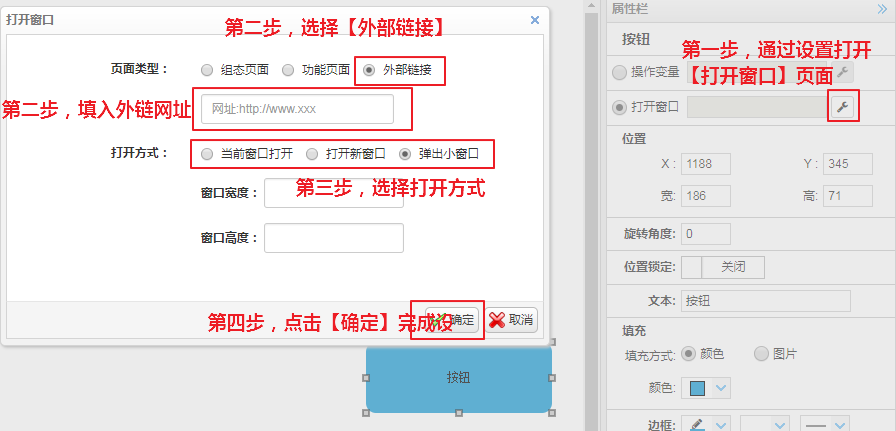Click the 宽 field showing 186
Viewport: 896px width, 431px height.
(706, 196)
